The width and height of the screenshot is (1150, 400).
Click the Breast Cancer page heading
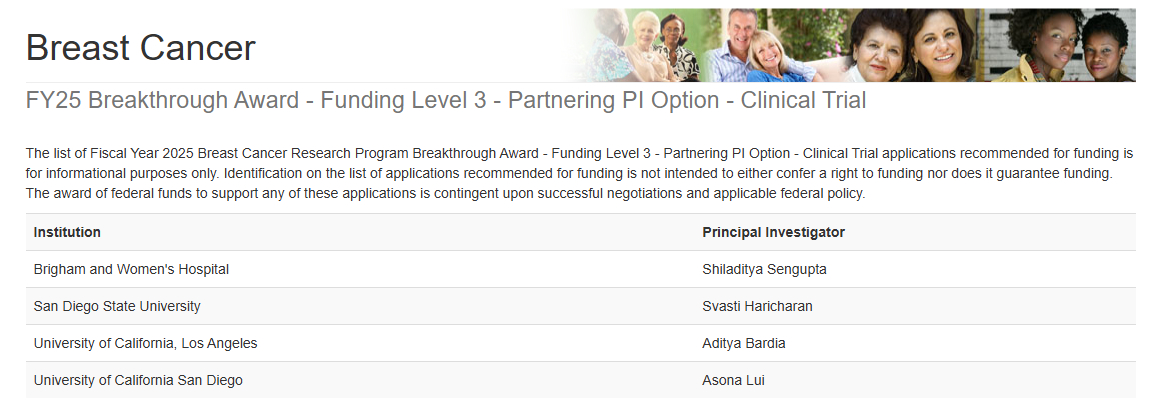pos(140,47)
